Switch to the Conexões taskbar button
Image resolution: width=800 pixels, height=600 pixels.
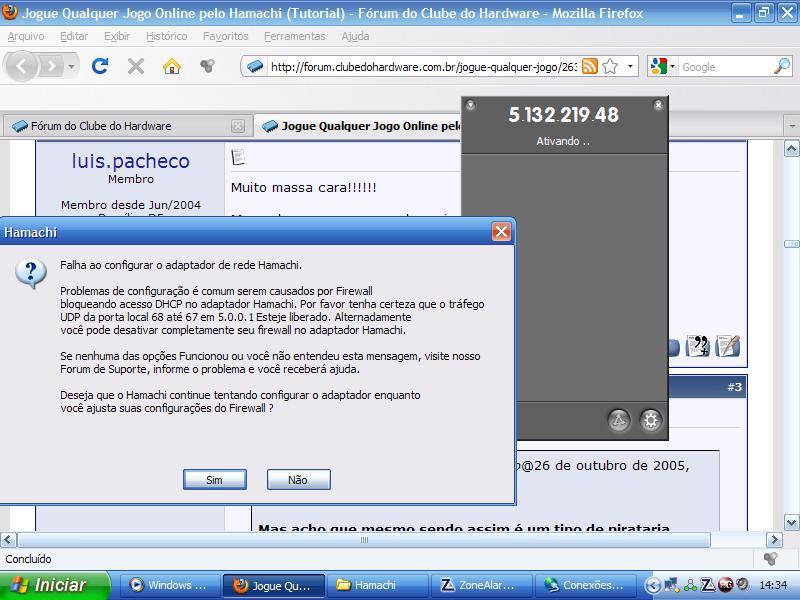[585, 585]
